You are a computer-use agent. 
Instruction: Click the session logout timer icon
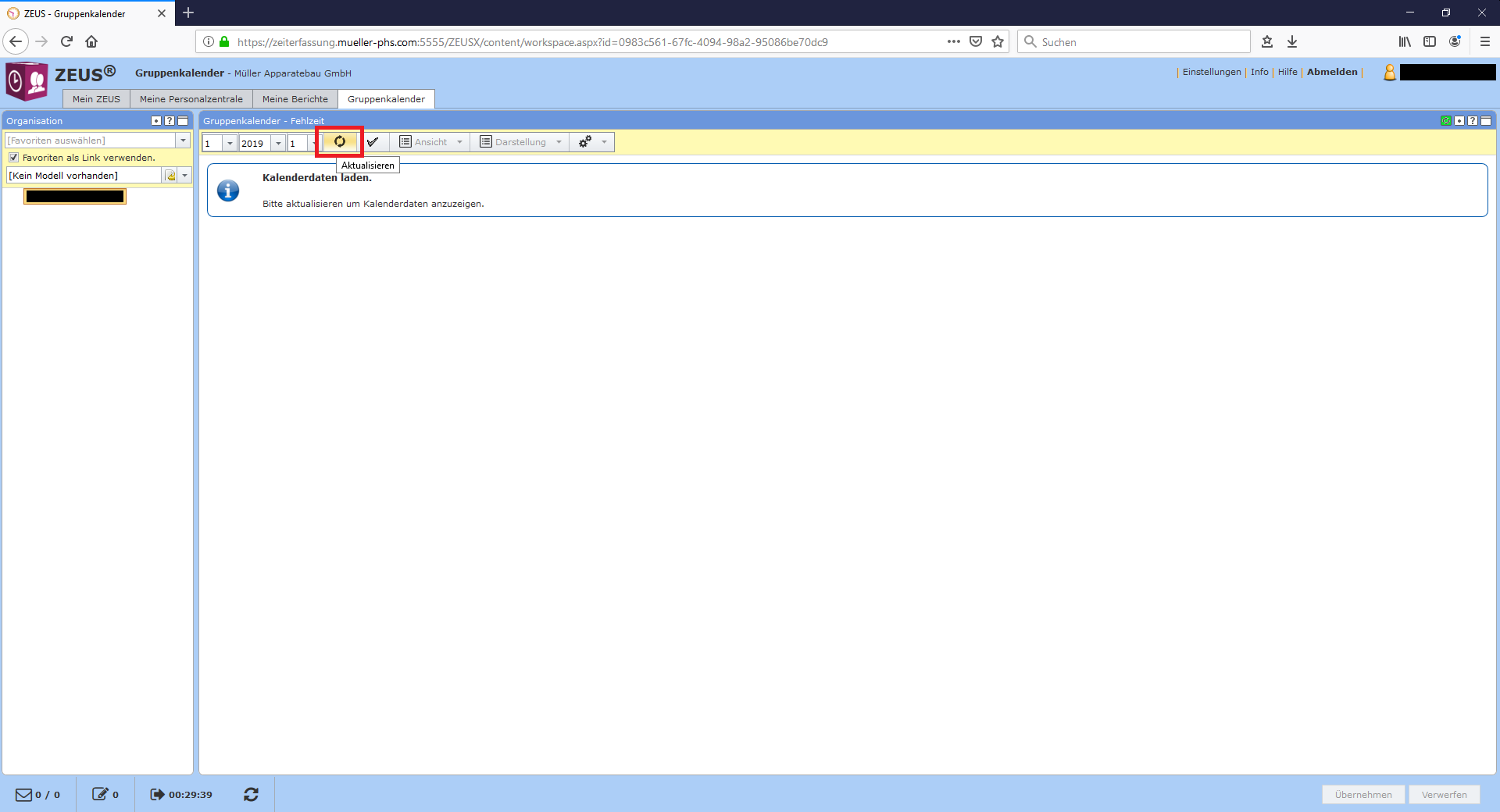click(157, 794)
